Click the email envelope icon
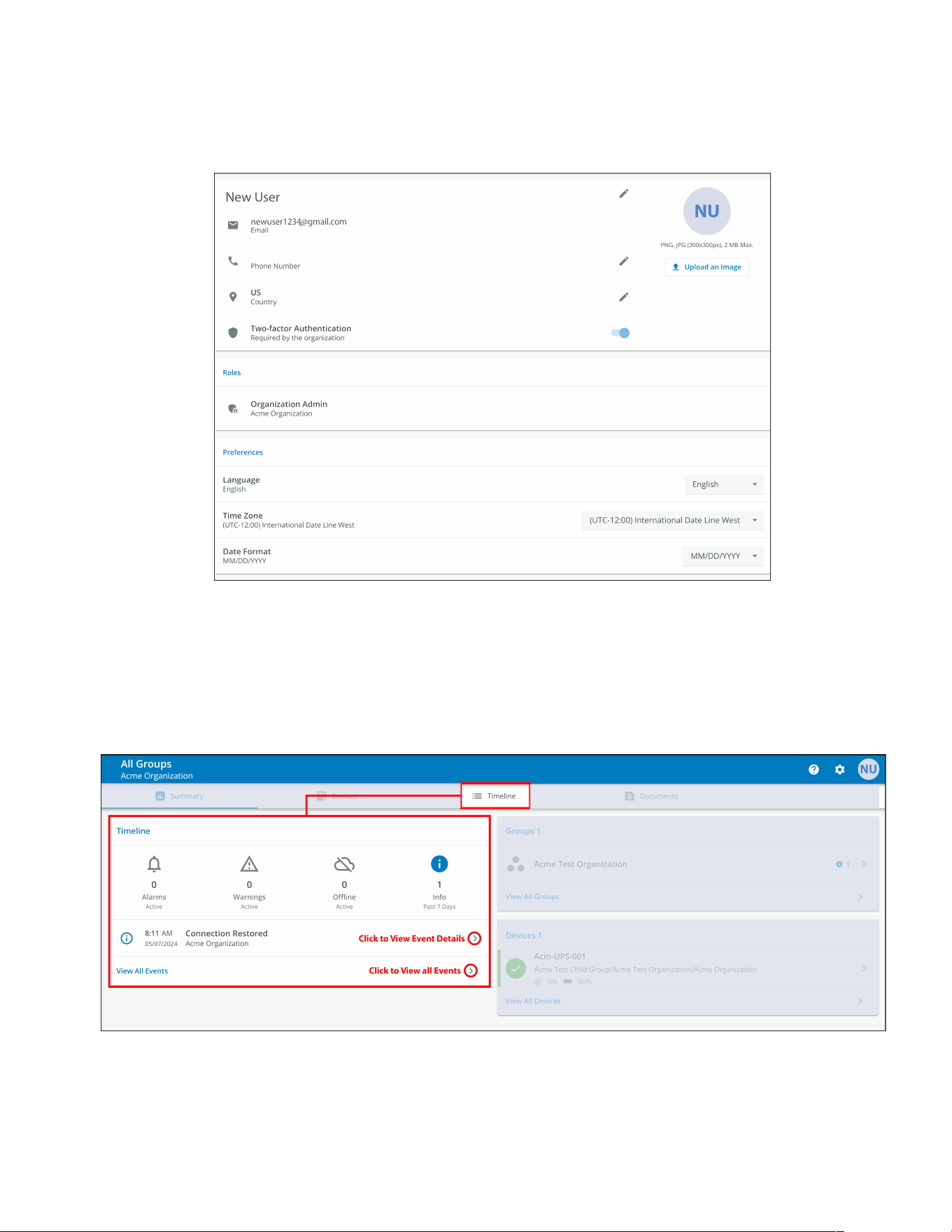The width and height of the screenshot is (952, 1232). tap(233, 225)
